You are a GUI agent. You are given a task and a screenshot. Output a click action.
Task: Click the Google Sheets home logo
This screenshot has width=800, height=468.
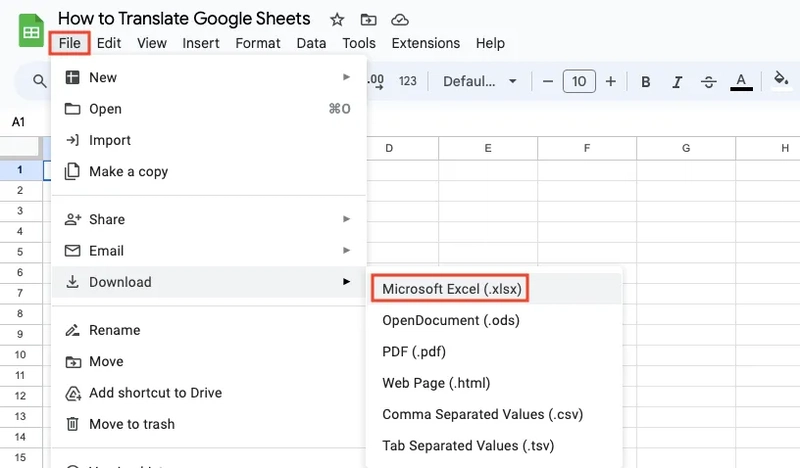[31, 31]
